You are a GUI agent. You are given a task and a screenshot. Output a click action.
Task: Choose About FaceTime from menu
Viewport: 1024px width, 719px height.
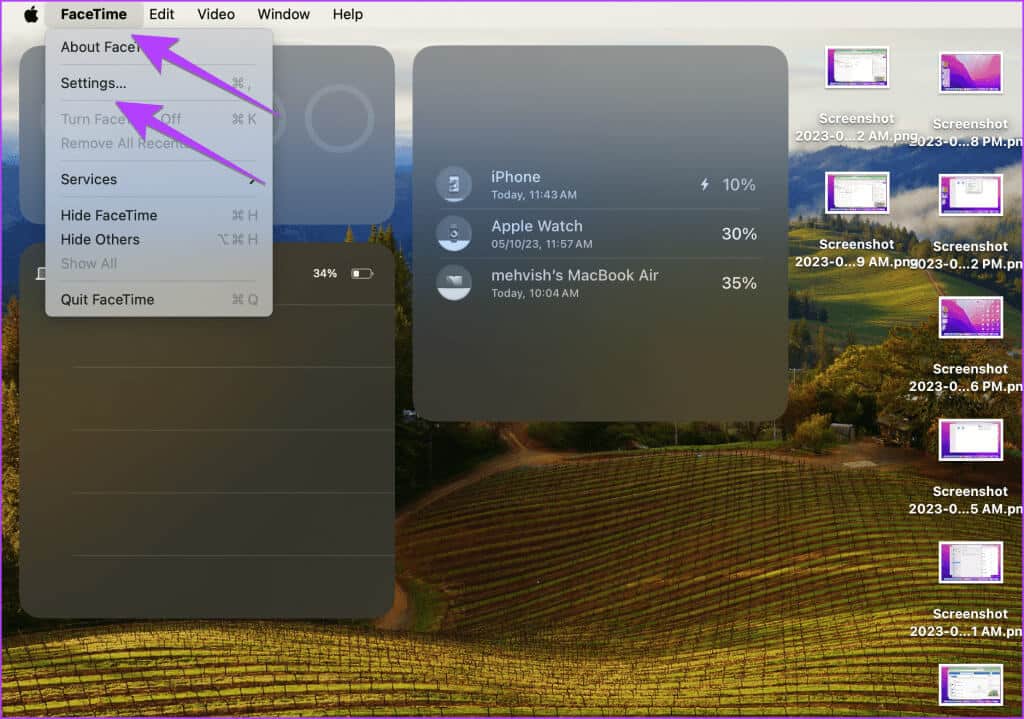click(x=159, y=47)
